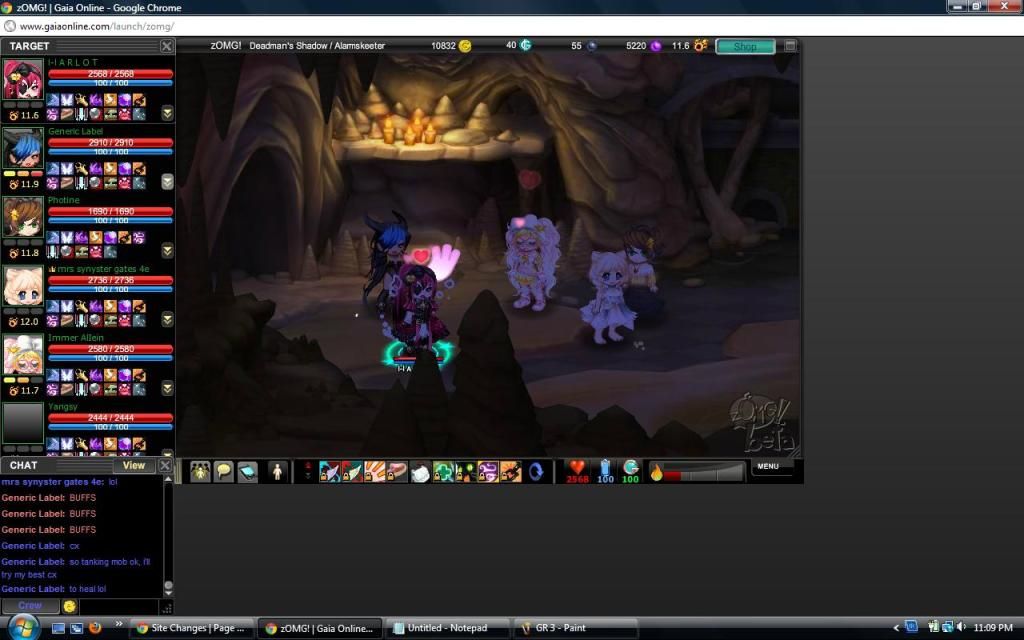Click the charge level ring icon beside 11.6 in header

point(701,45)
